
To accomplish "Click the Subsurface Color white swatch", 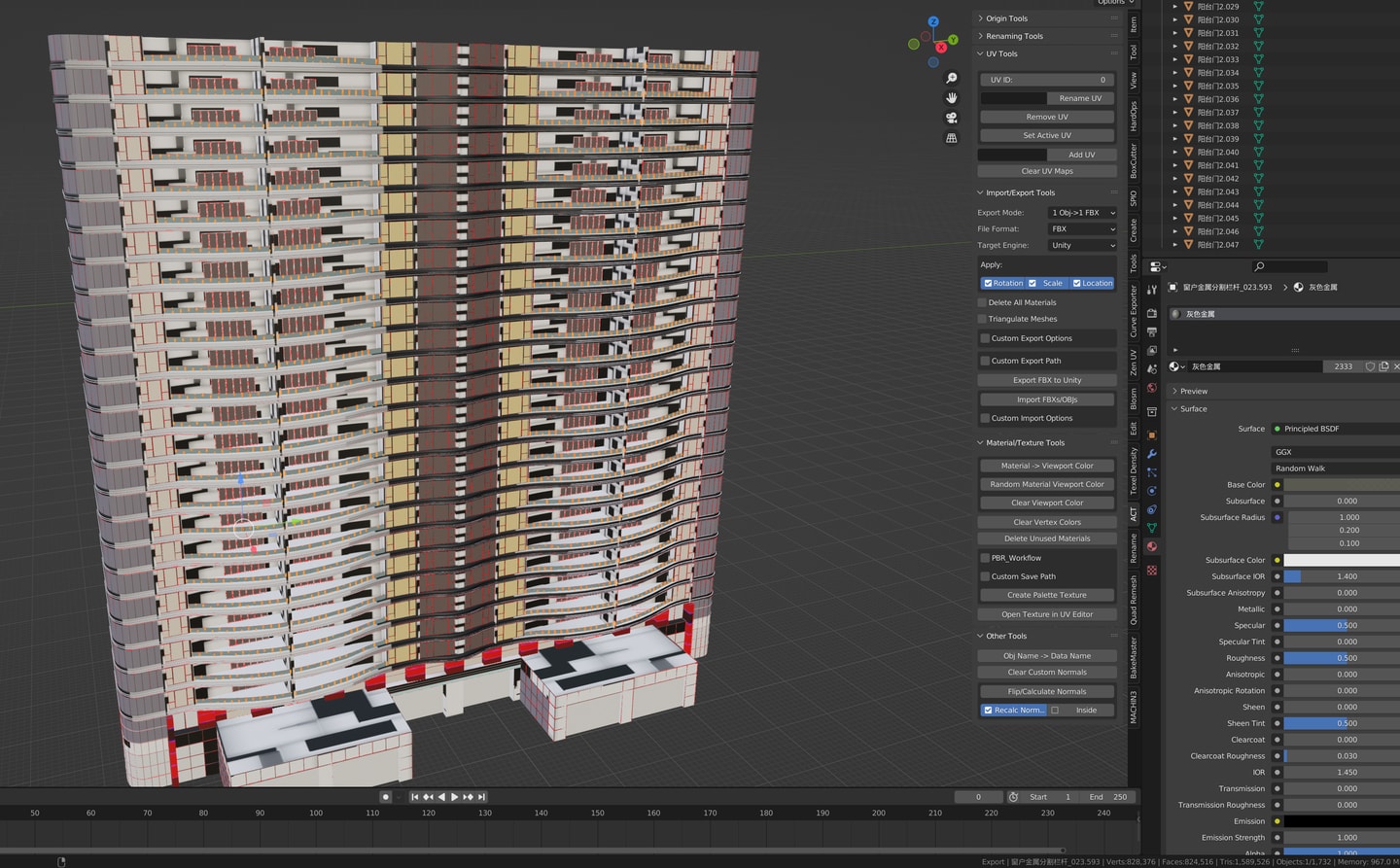I will 1342,560.
